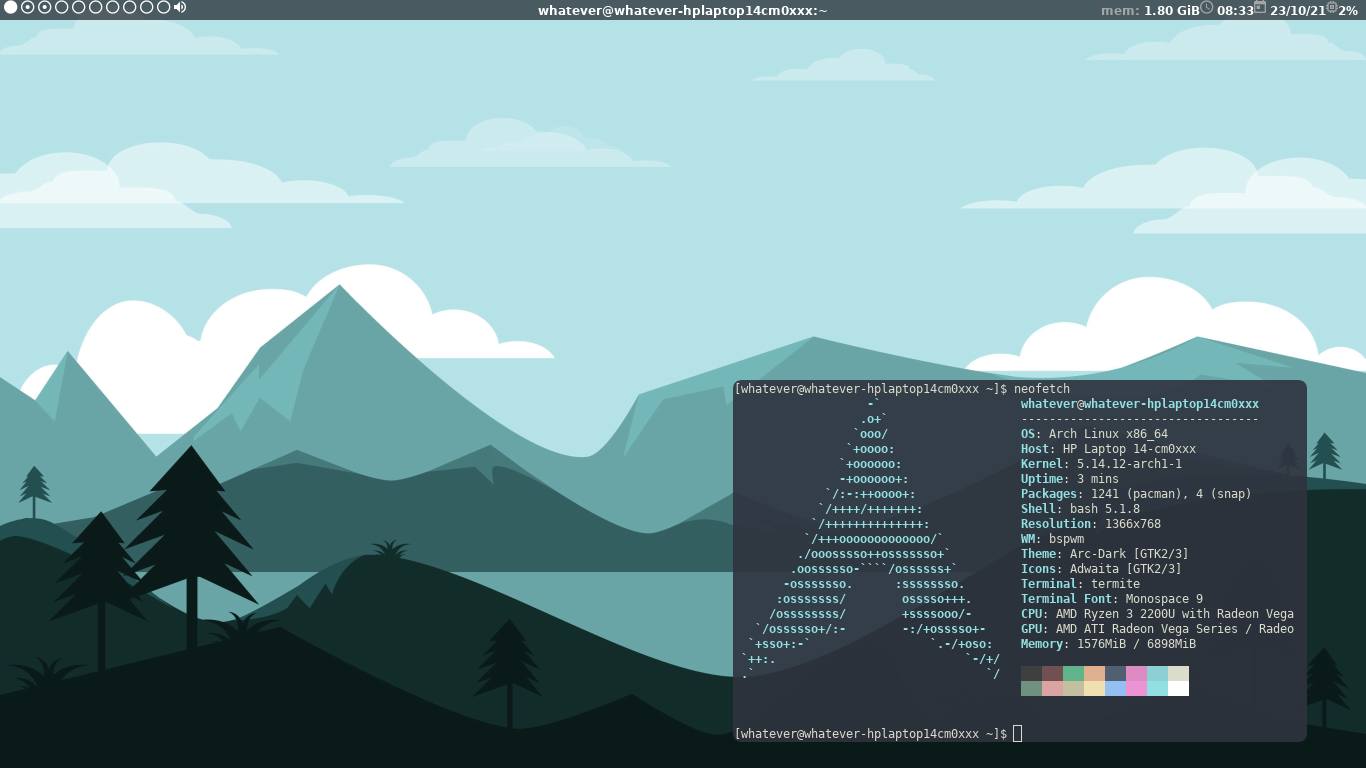Image resolution: width=1366 pixels, height=768 pixels.
Task: Switch to empty workspace 7 in the bar
Action: (113, 7)
